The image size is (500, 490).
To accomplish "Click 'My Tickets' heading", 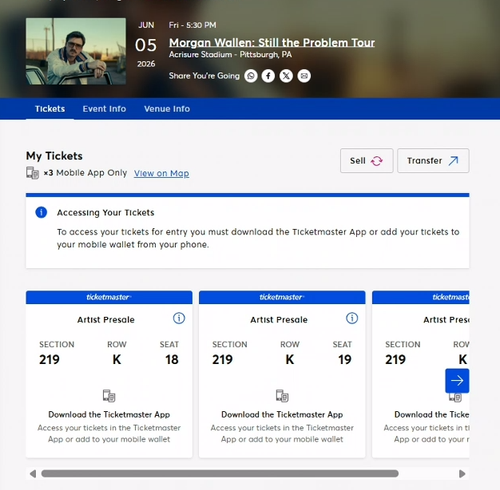I will click(54, 156).
